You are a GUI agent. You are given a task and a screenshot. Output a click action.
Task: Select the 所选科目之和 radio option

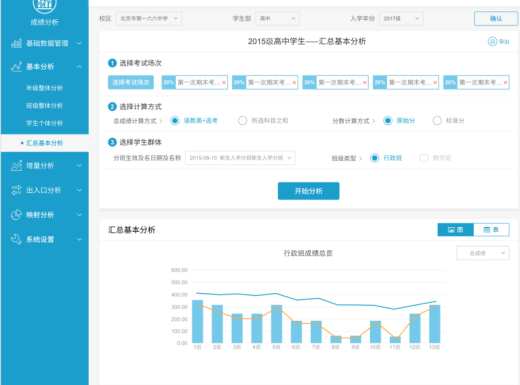click(242, 121)
